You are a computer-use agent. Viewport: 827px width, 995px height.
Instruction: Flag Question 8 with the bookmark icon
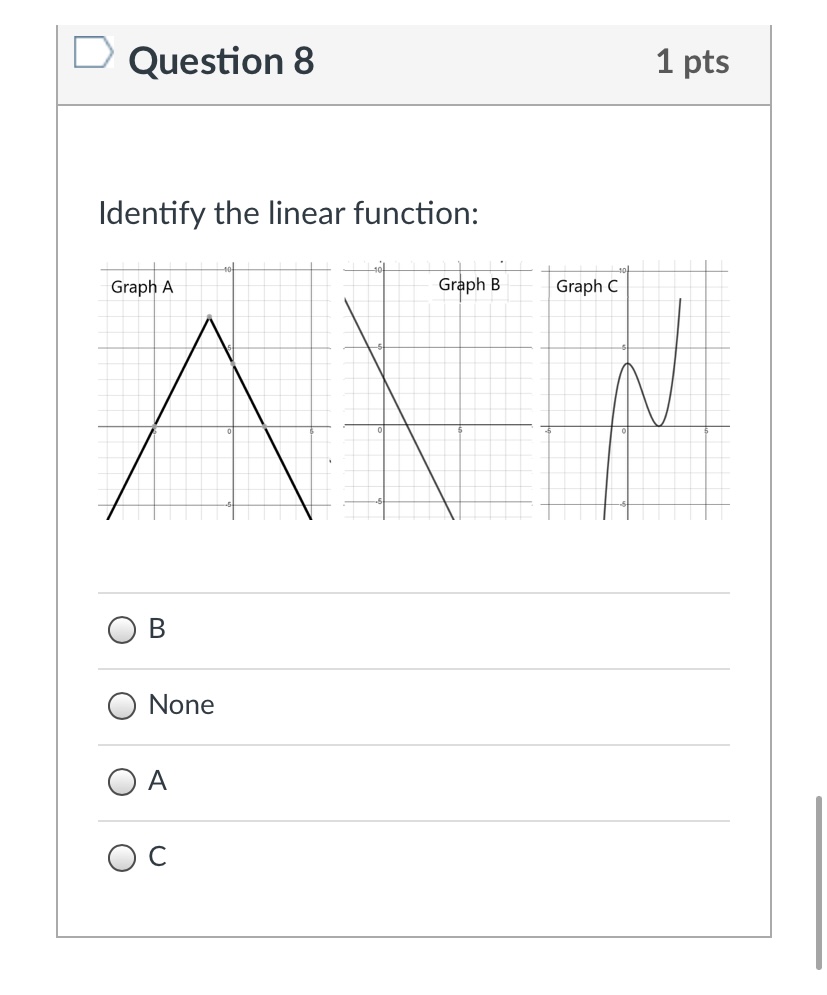(x=93, y=52)
